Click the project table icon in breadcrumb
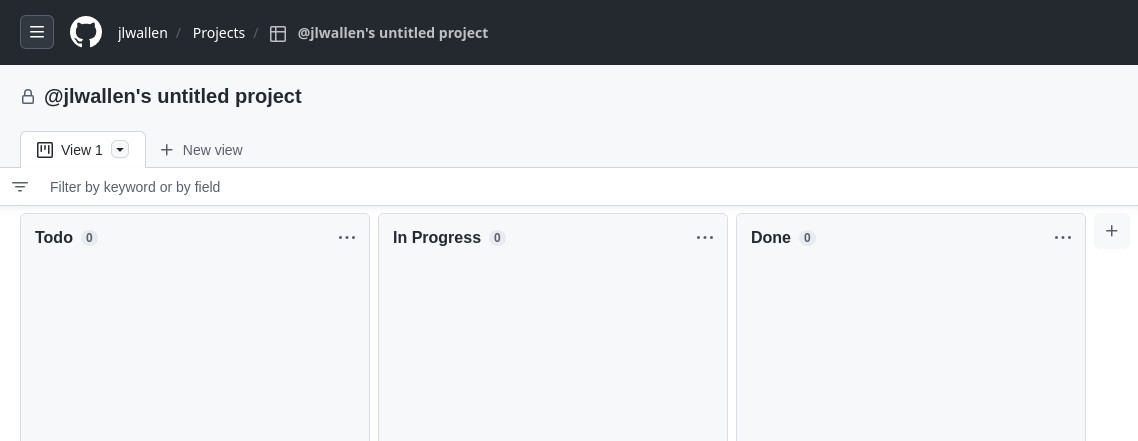 tap(278, 33)
